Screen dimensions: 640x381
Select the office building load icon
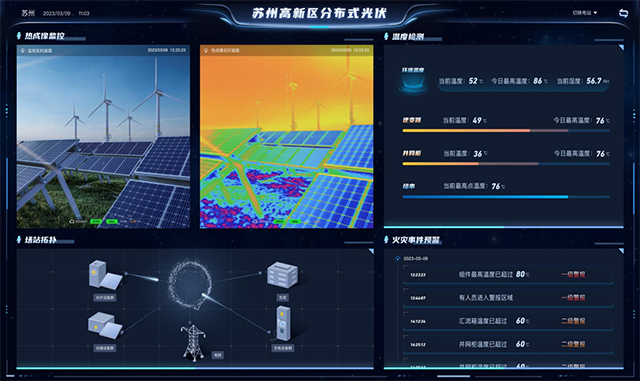click(x=282, y=276)
